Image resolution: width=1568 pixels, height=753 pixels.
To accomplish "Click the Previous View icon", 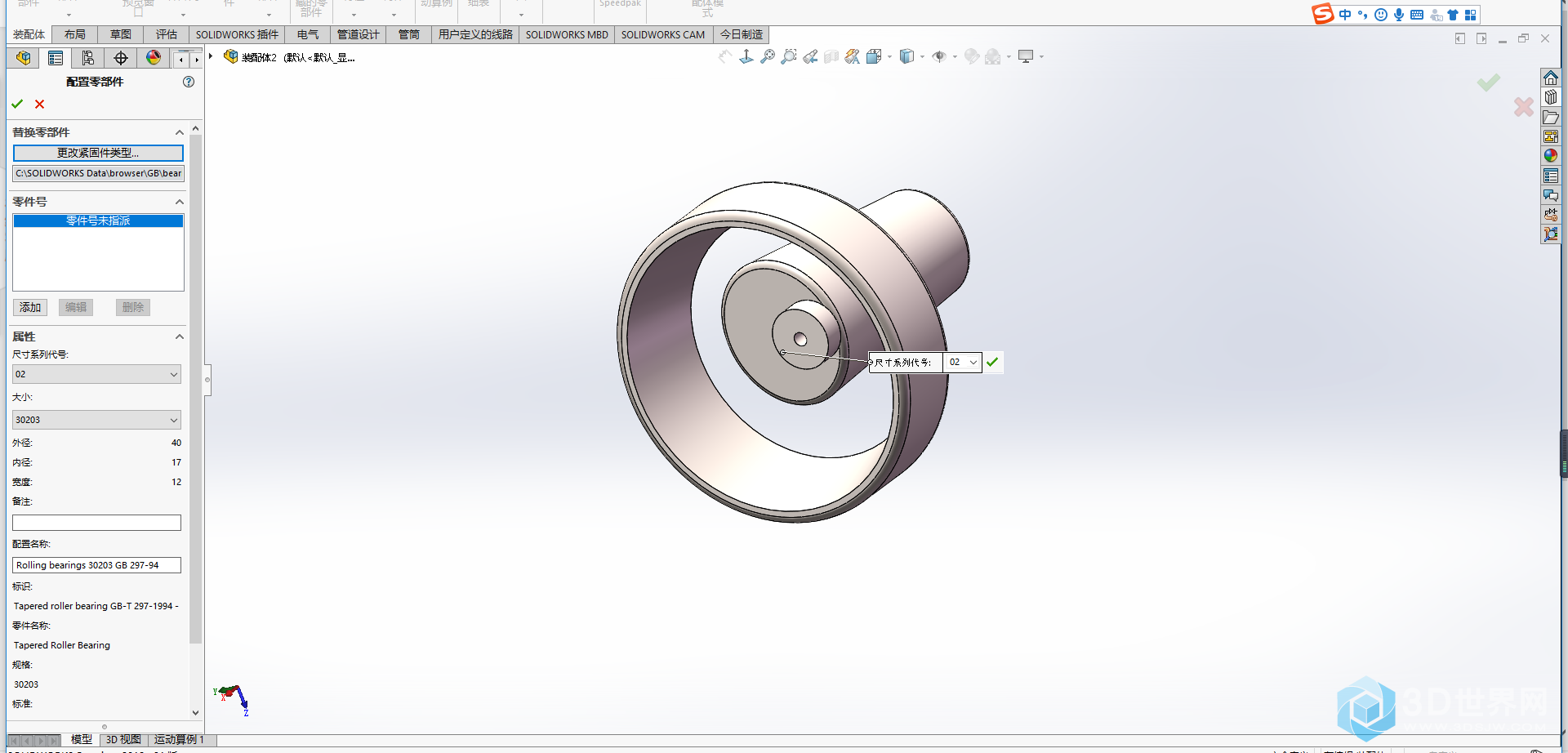I will (810, 56).
